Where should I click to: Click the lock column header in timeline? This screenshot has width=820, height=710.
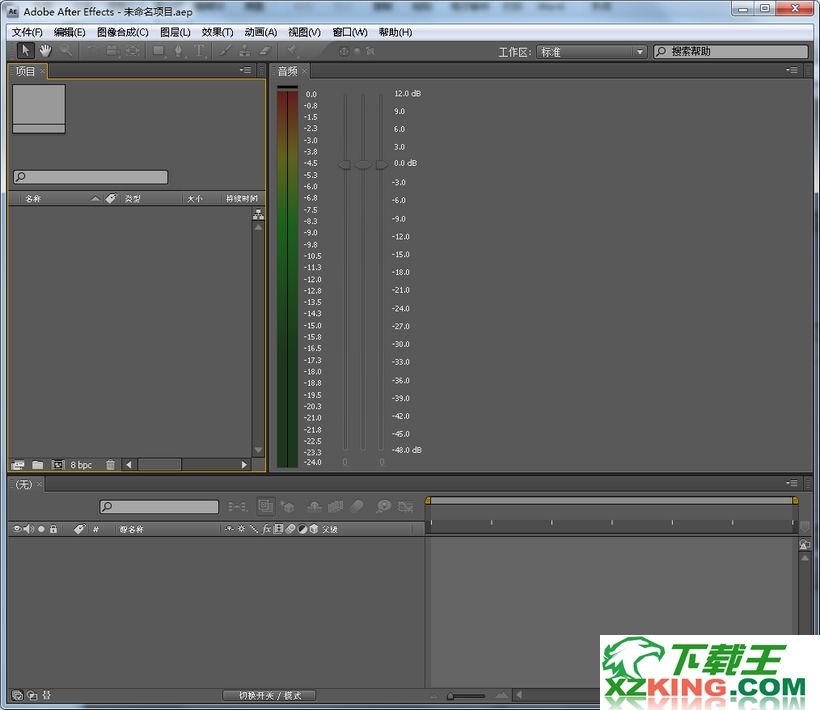click(x=53, y=529)
